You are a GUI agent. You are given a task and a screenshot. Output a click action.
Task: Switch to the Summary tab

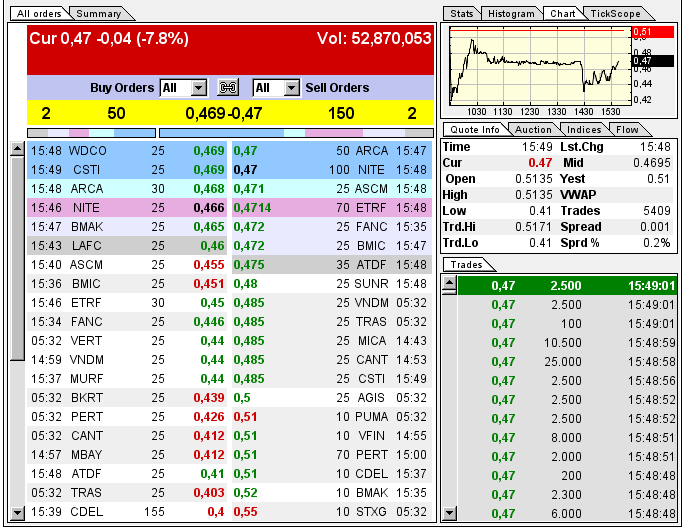coord(99,13)
